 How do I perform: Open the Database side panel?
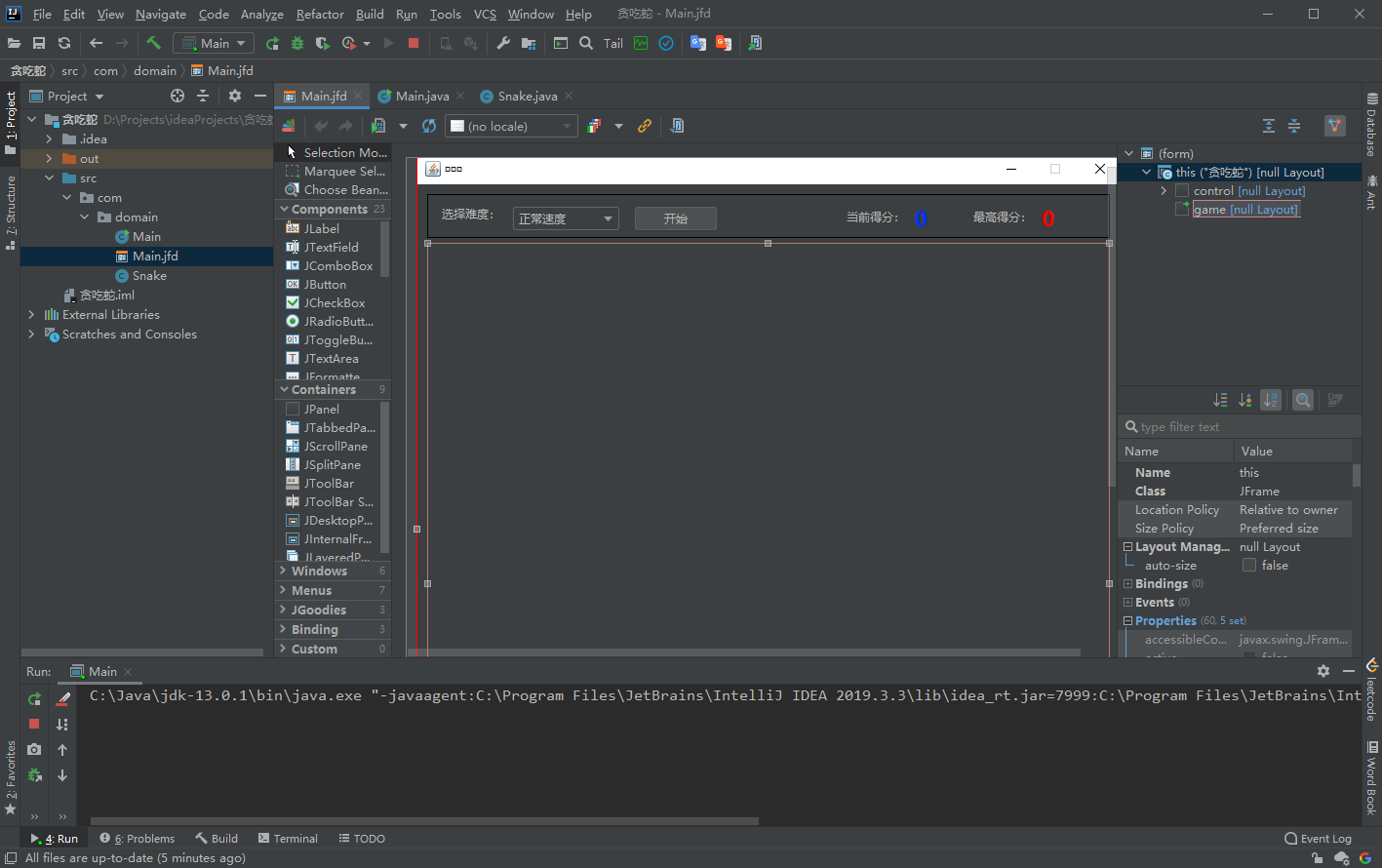point(1371,125)
